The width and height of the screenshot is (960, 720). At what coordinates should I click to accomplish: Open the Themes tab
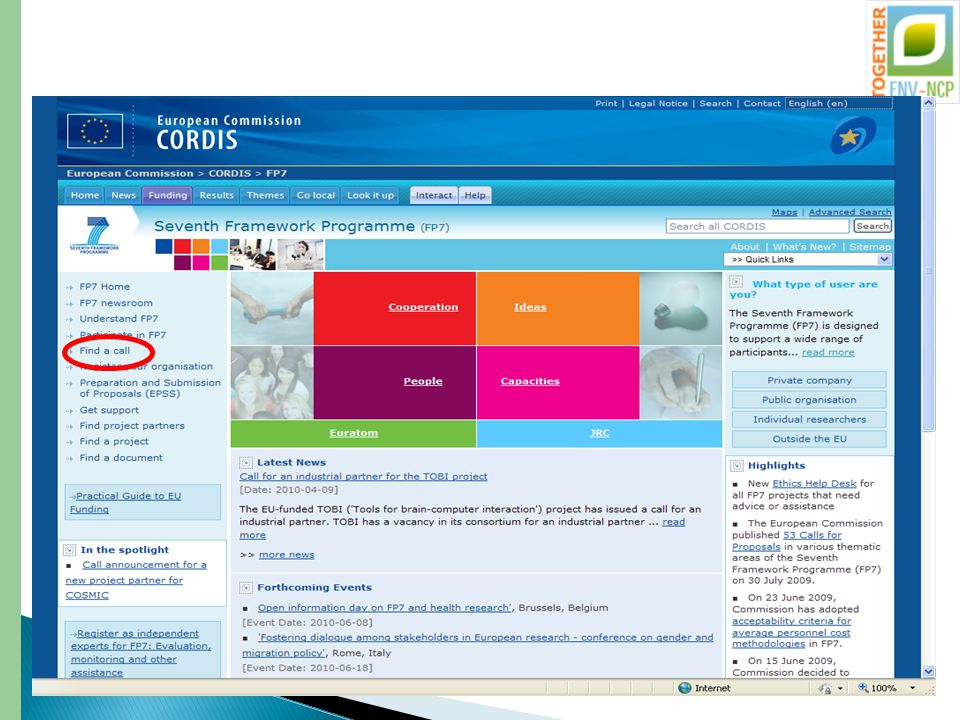tap(265, 195)
